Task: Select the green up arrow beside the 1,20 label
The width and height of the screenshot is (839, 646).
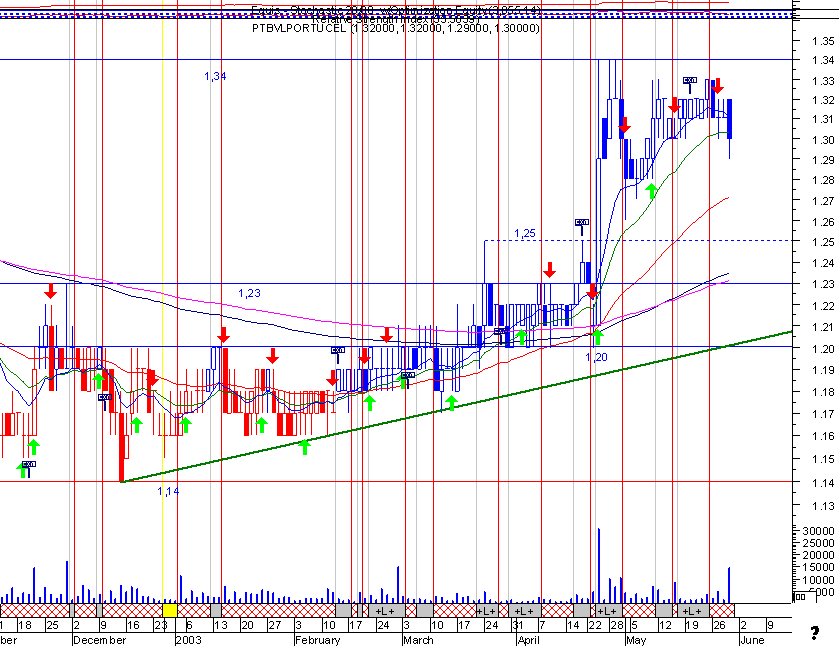Action: click(x=598, y=337)
